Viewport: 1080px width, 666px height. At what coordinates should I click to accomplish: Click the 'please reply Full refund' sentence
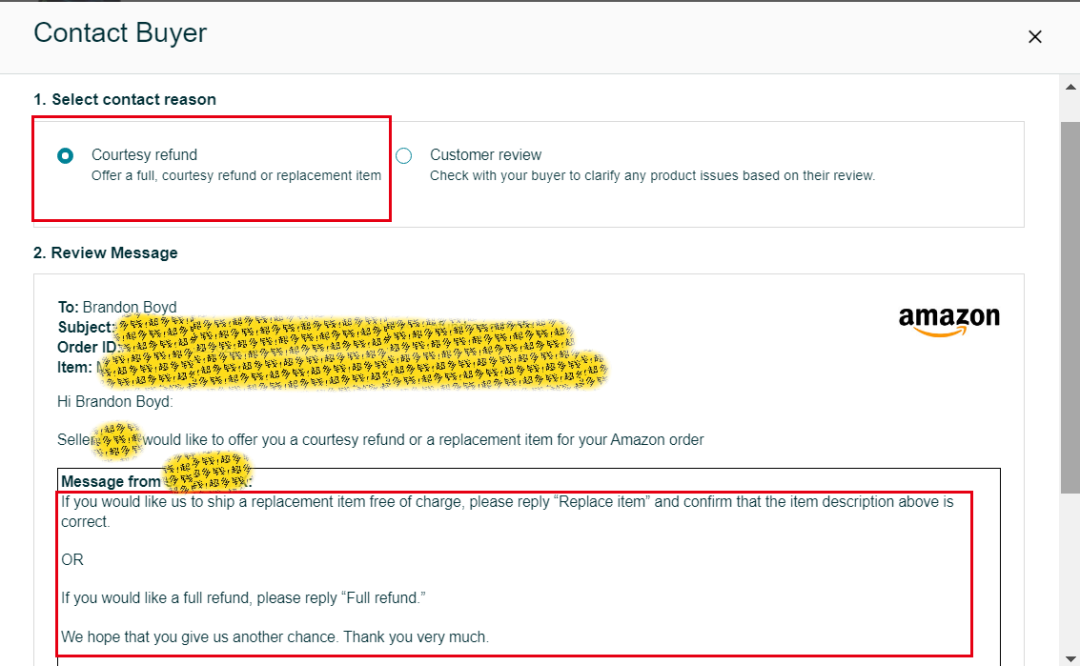coord(243,598)
